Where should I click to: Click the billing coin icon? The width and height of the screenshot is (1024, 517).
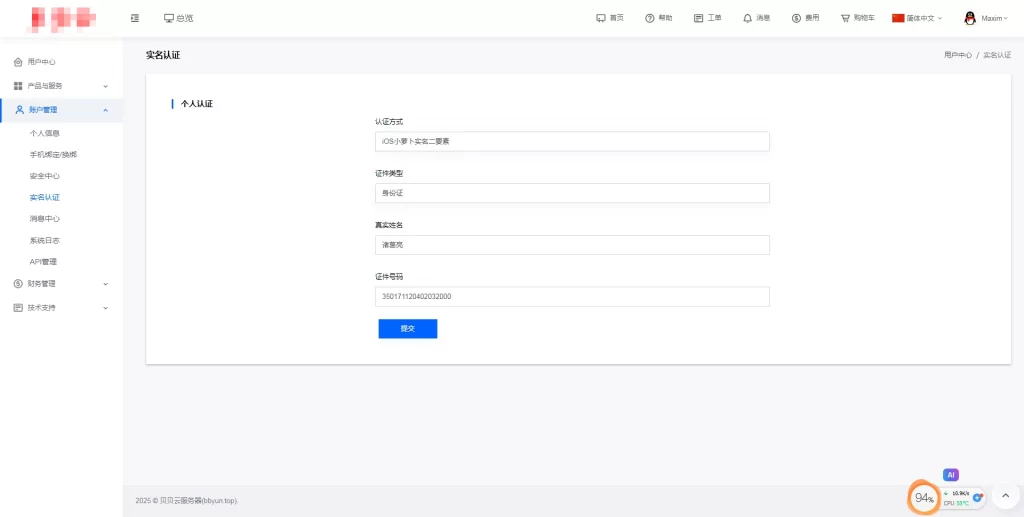796,18
